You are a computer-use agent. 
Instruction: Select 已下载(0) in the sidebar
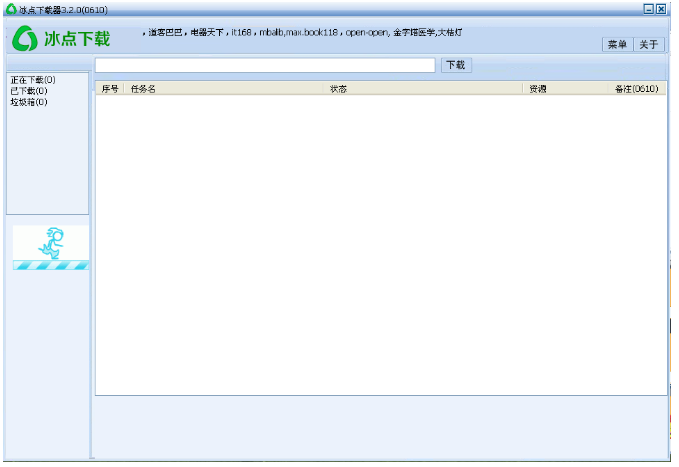coord(29,91)
